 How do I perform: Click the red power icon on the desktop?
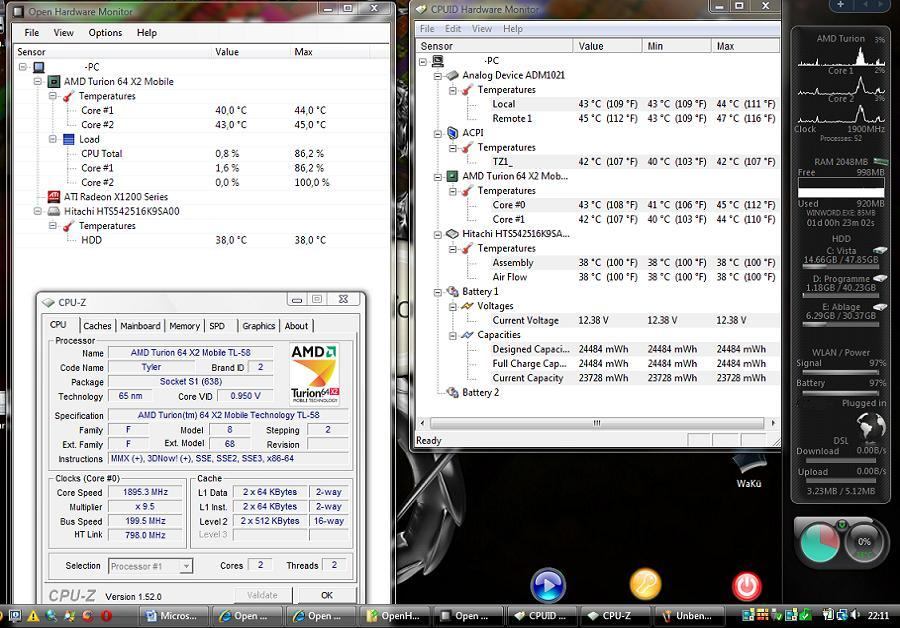coord(747,586)
